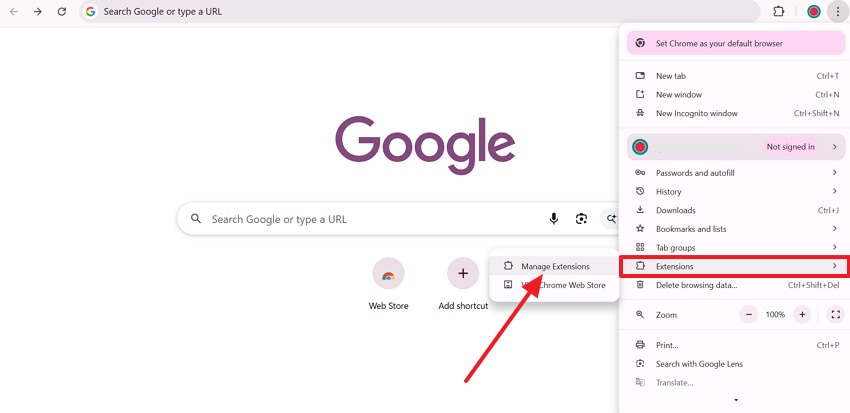Click the Google icon in address bar
This screenshot has height=413, width=850.
tap(91, 11)
